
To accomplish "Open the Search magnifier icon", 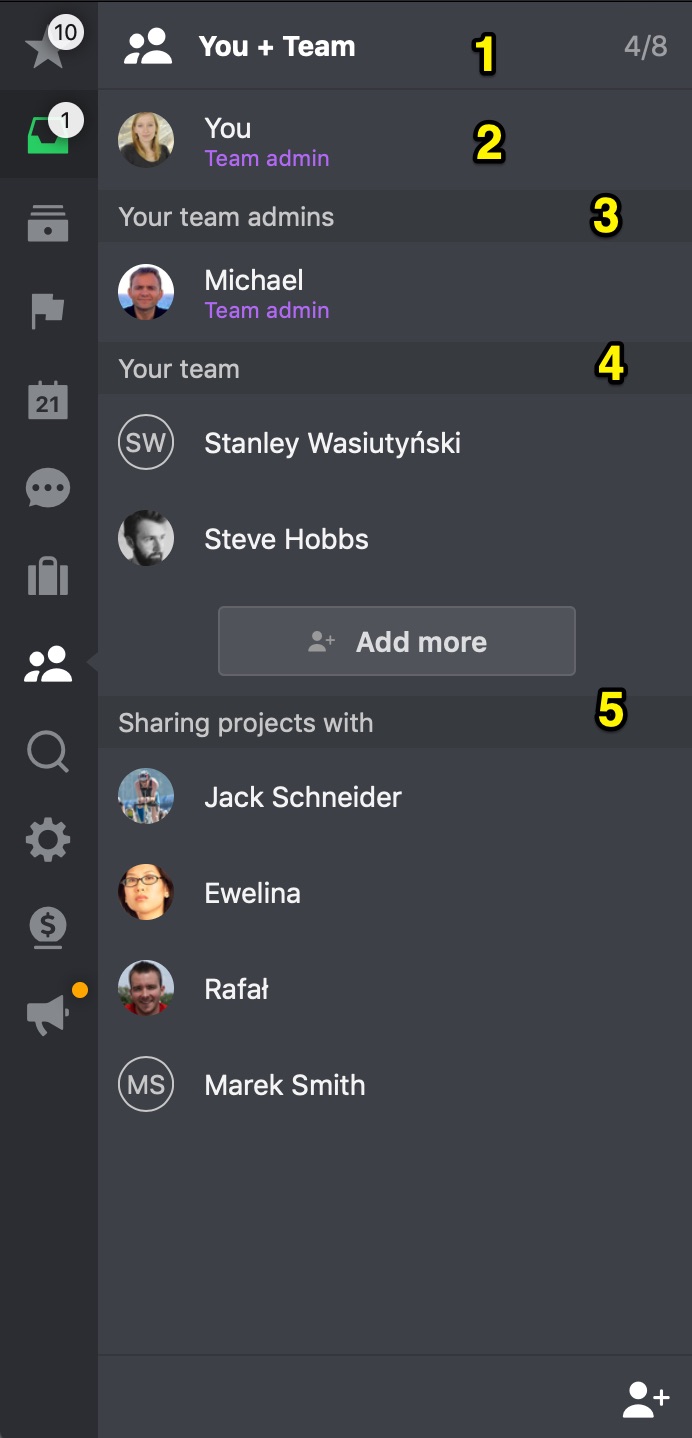I will click(x=48, y=752).
